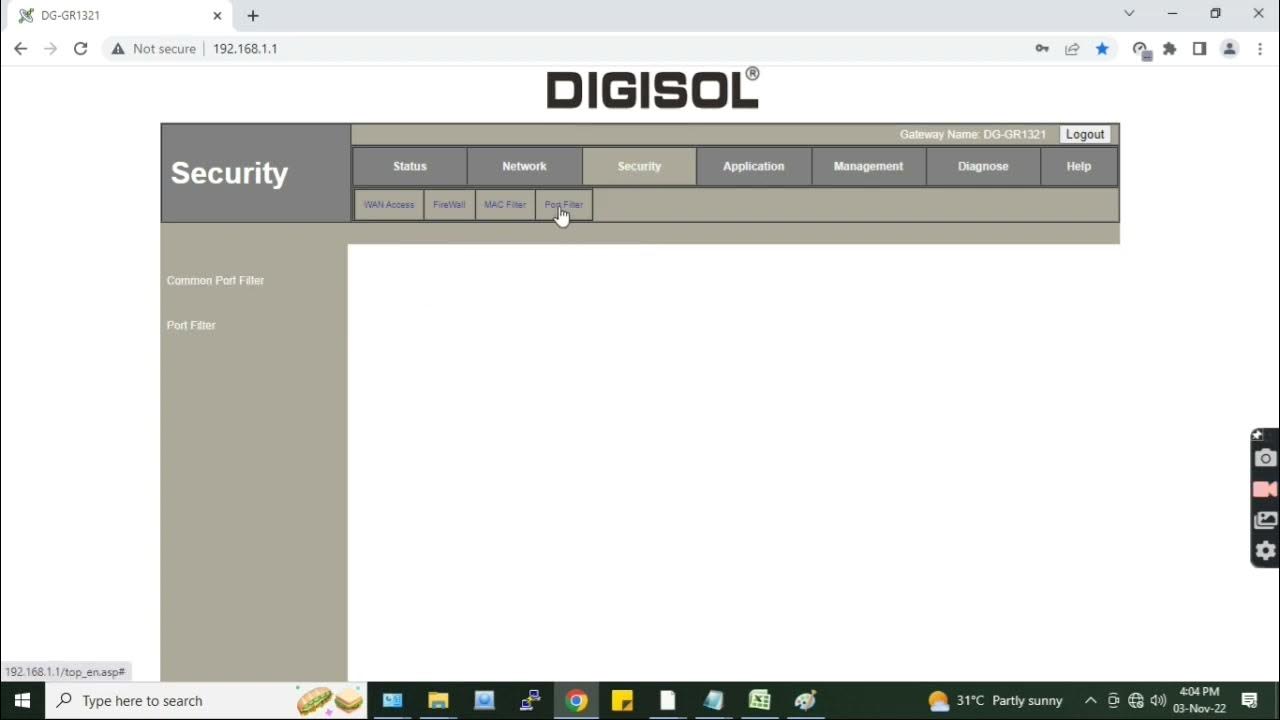The image size is (1280, 720).
Task: Open the tab search chevron
Action: [1129, 14]
